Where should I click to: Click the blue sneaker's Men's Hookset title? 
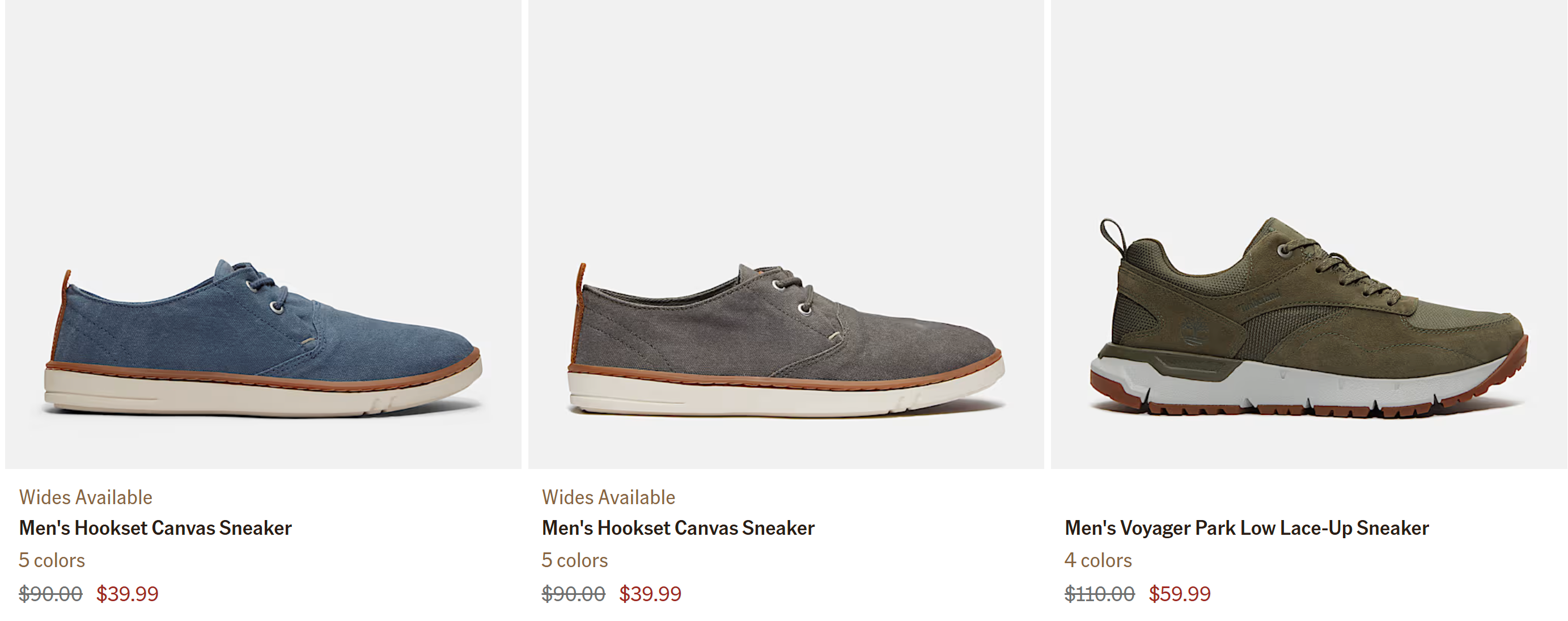point(155,528)
